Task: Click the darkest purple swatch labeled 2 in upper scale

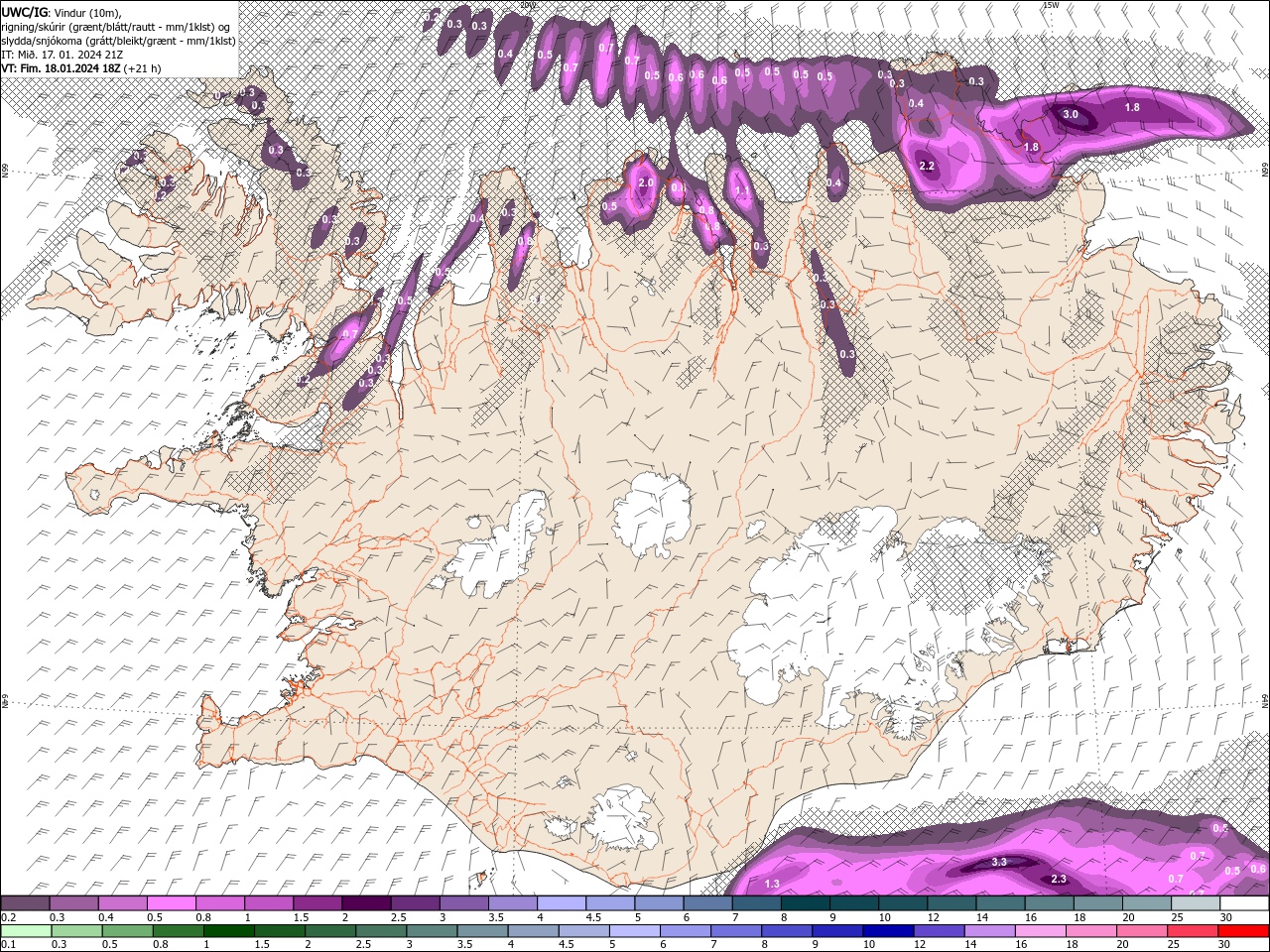Action: (365, 903)
